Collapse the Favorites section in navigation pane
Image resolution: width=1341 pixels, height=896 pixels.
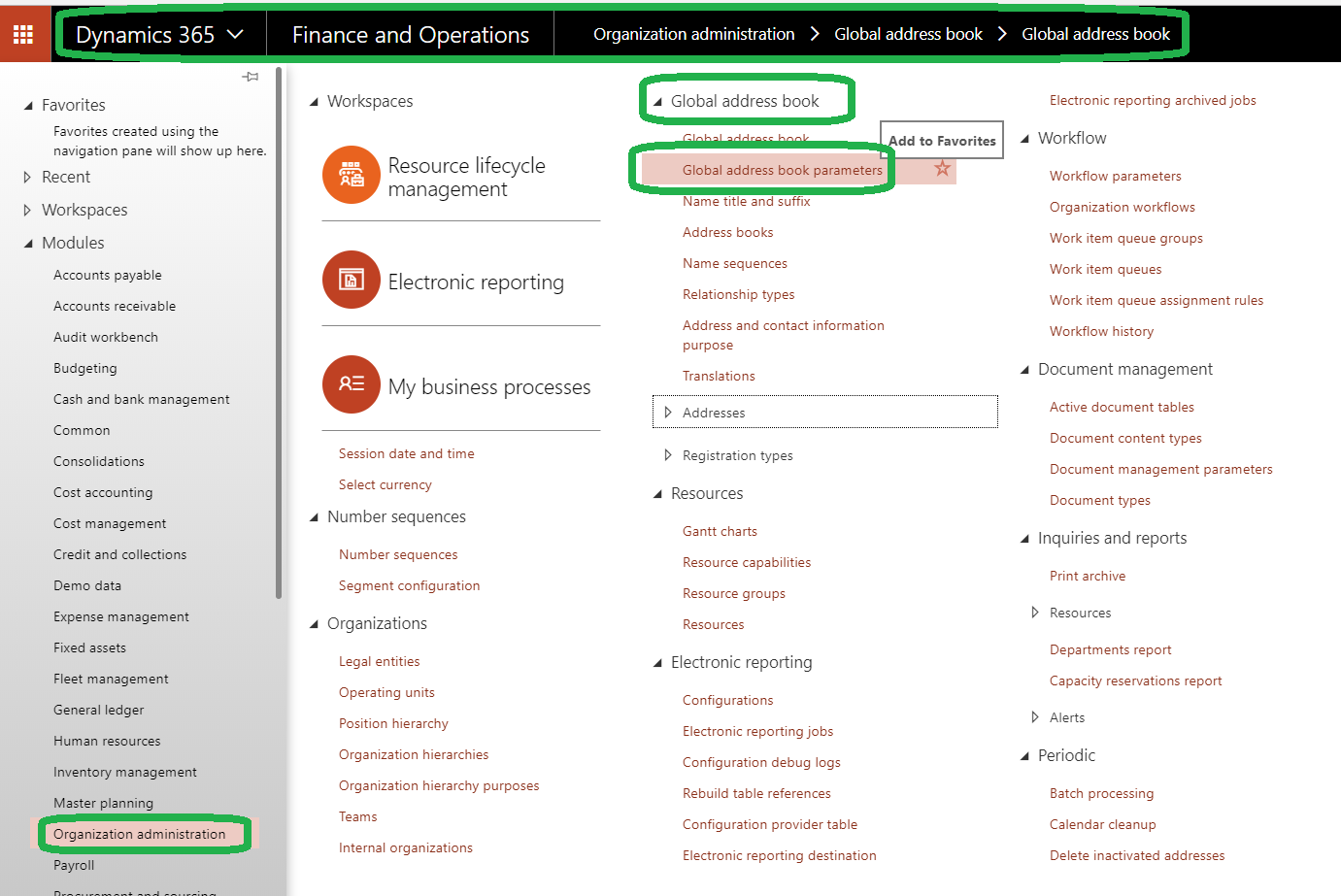[x=28, y=105]
